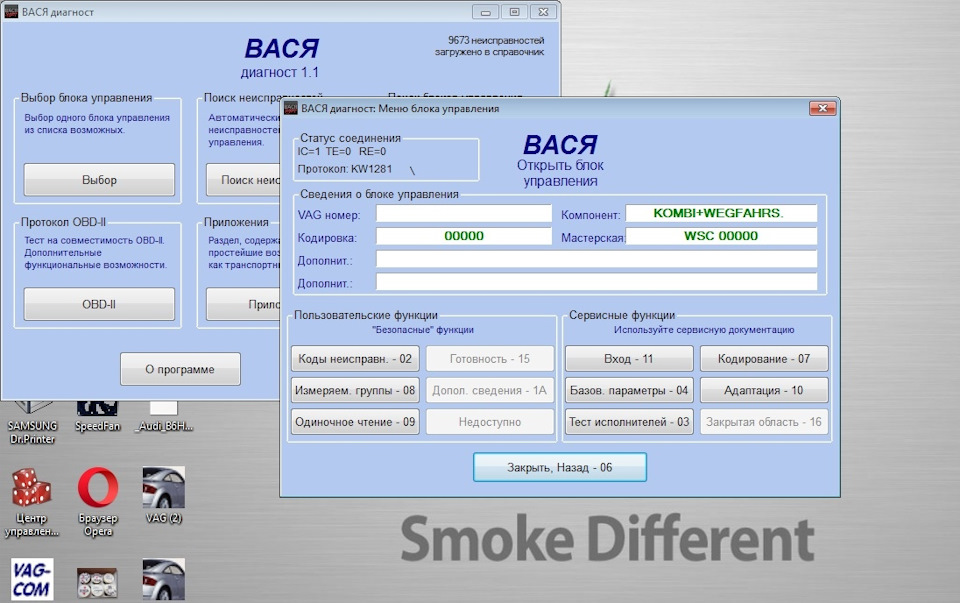Launch Браузер Opera from desktop
This screenshot has width=960, height=603.
point(98,502)
